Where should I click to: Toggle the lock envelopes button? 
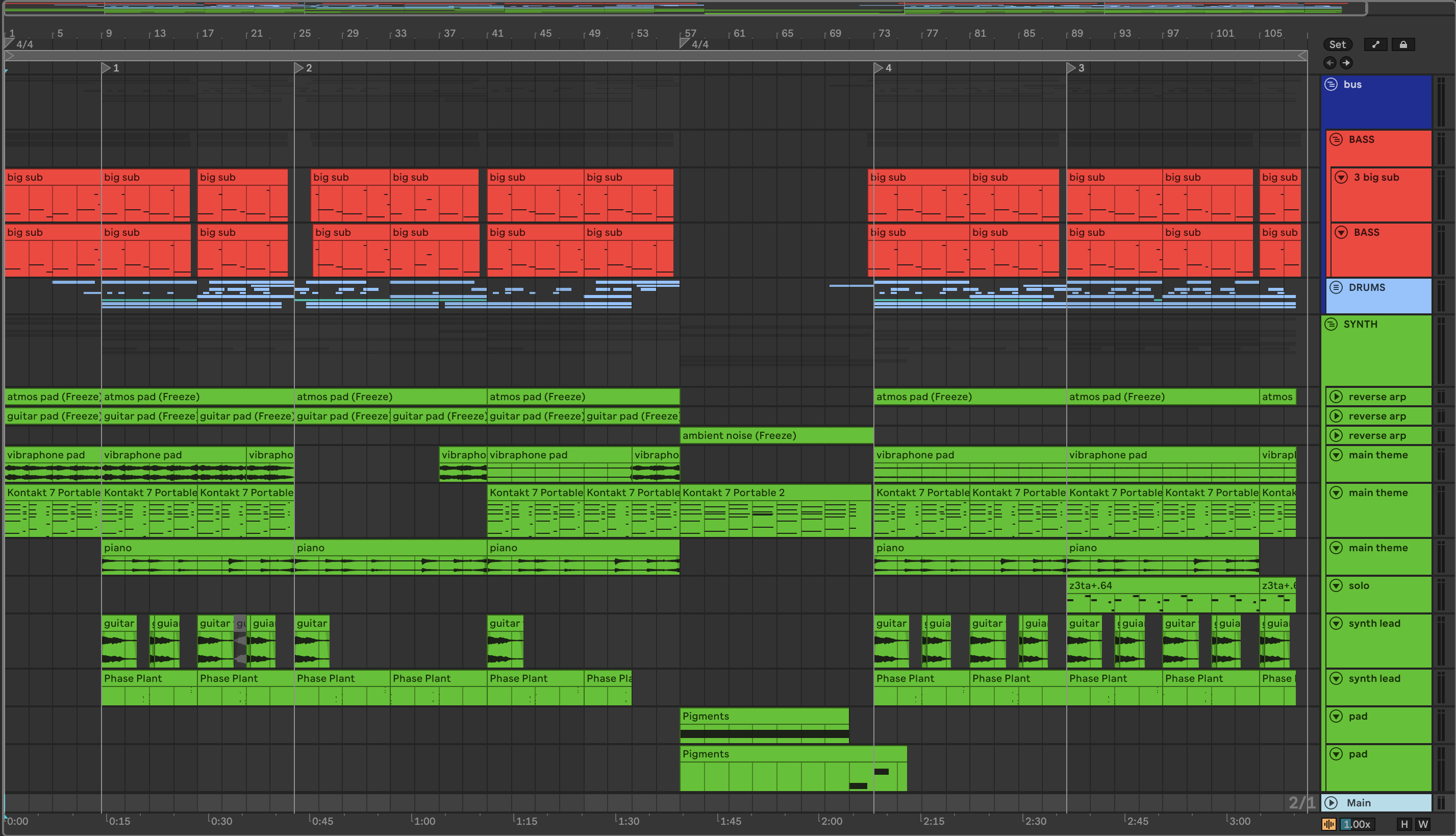pyautogui.click(x=1402, y=44)
